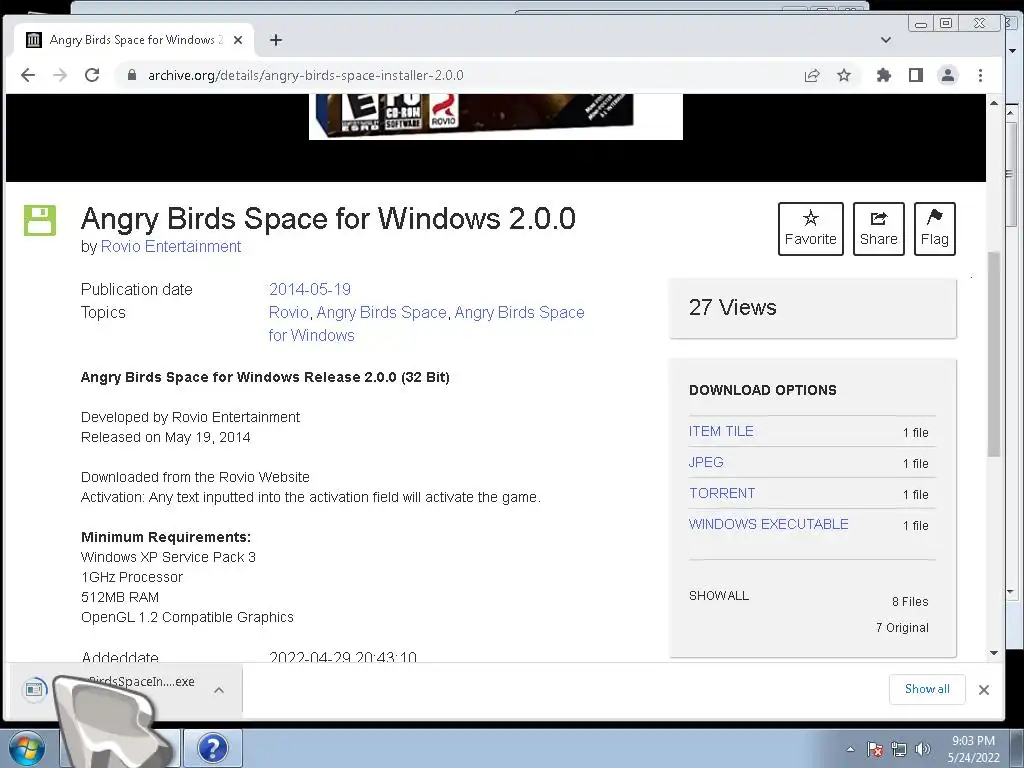
Task: Click the 27 Views counter
Action: [x=732, y=307]
